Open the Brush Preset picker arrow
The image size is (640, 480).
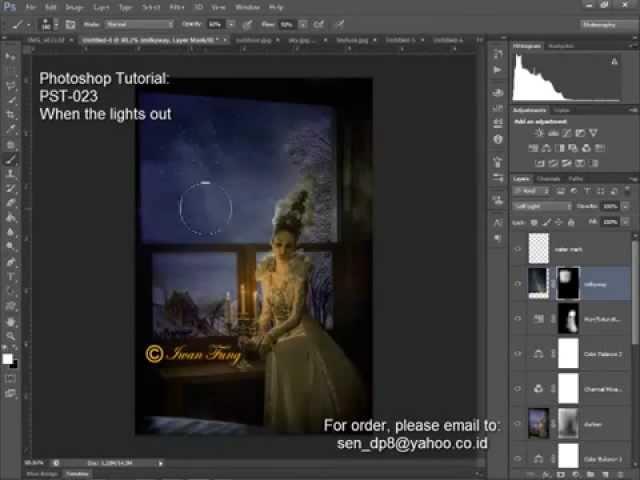point(56,24)
